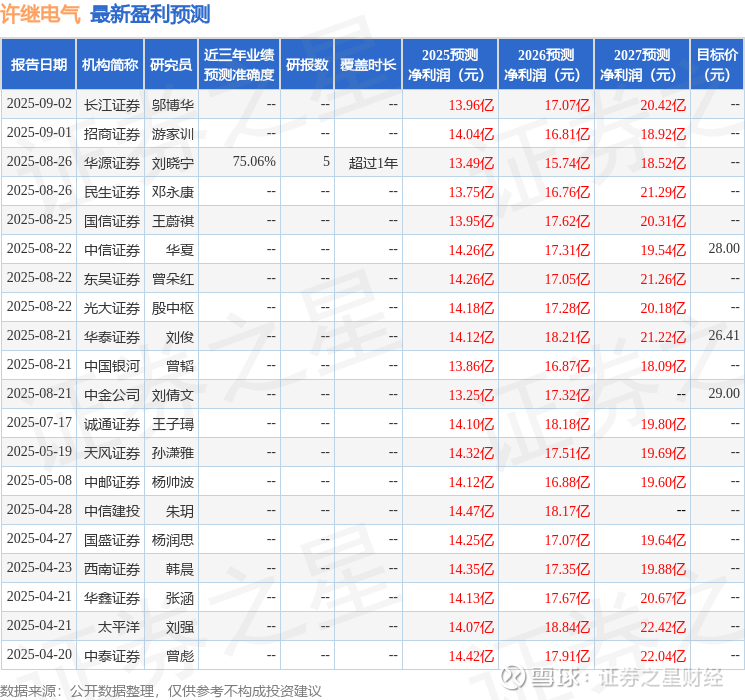The image size is (745, 700).
Task: Click the 超过1年 coverage cell
Action: (x=373, y=163)
